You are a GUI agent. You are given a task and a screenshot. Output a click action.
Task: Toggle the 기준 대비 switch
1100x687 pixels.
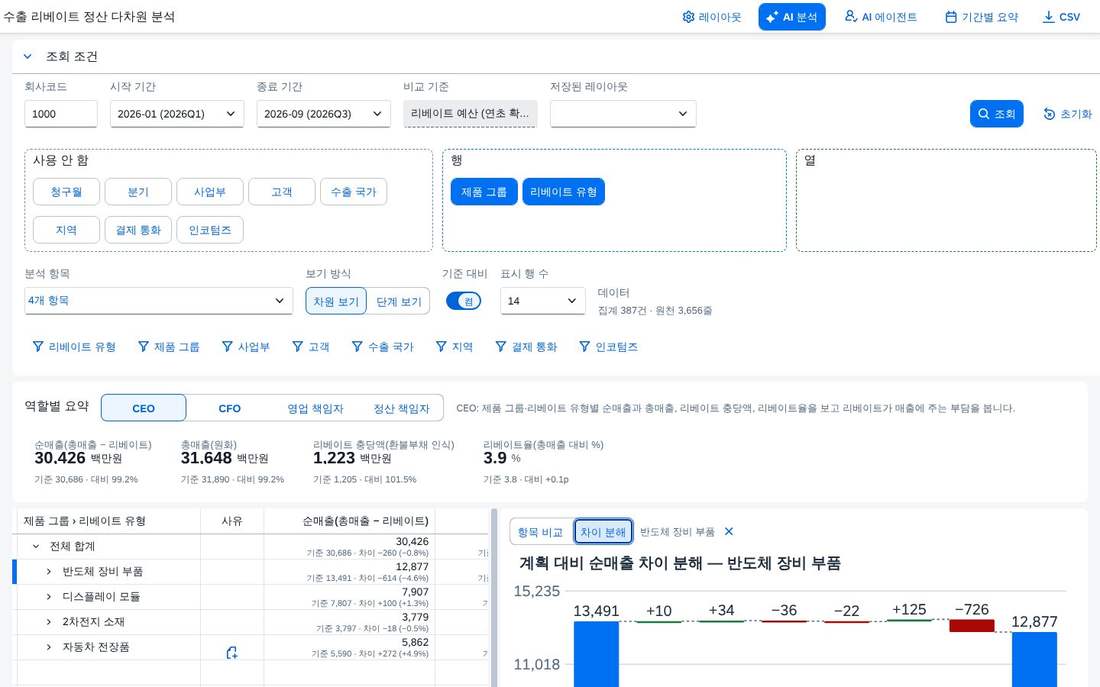464,301
